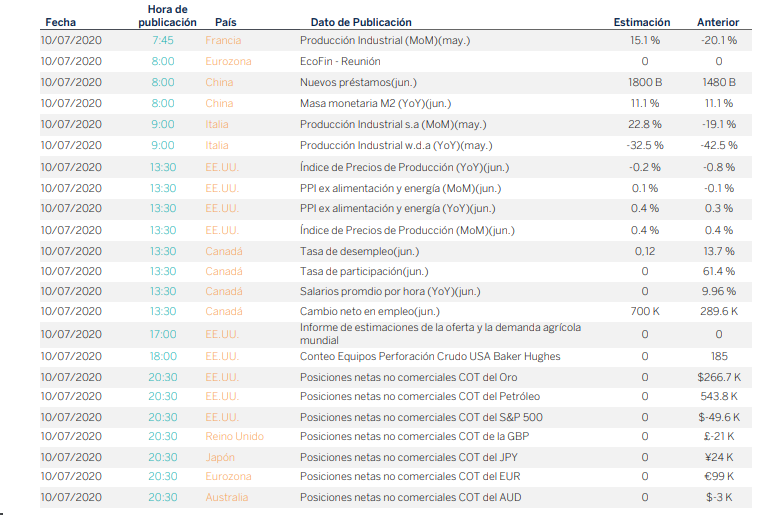
Task: Select the 7:45 publication time
Action: point(162,40)
